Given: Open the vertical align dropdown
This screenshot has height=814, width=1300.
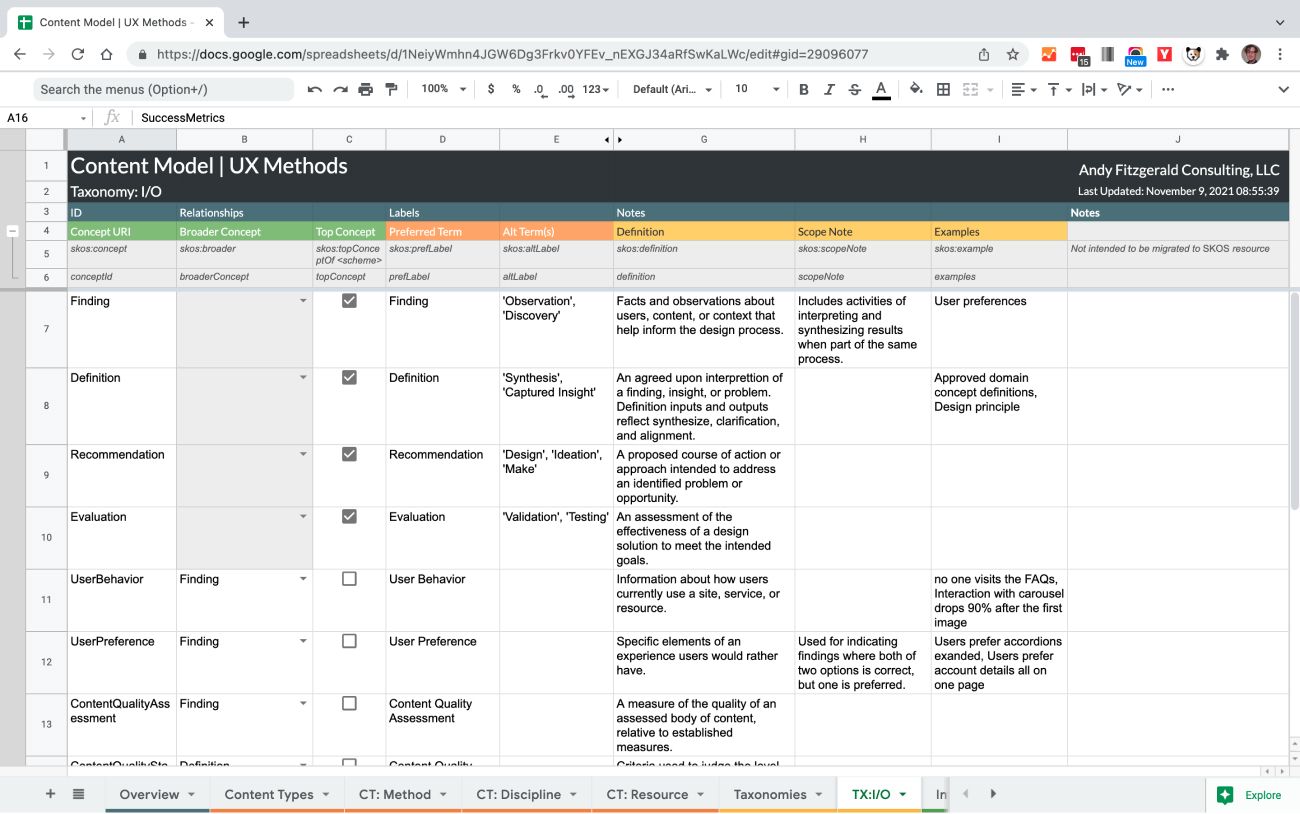Looking at the screenshot, I should pyautogui.click(x=1058, y=90).
